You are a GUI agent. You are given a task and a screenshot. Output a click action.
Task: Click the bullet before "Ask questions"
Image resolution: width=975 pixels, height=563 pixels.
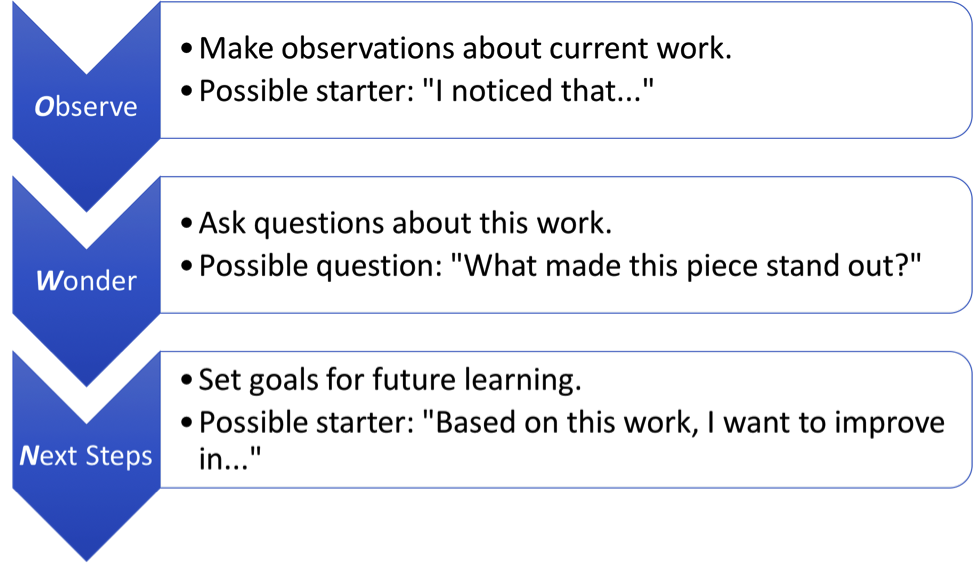pyautogui.click(x=186, y=223)
